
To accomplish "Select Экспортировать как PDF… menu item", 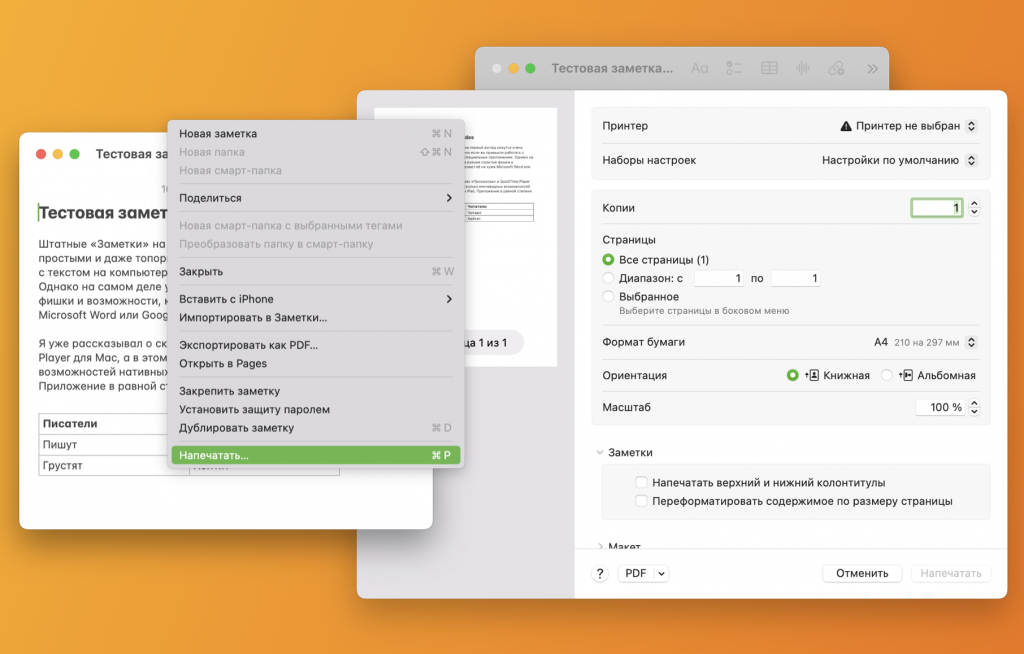I will pyautogui.click(x=248, y=345).
